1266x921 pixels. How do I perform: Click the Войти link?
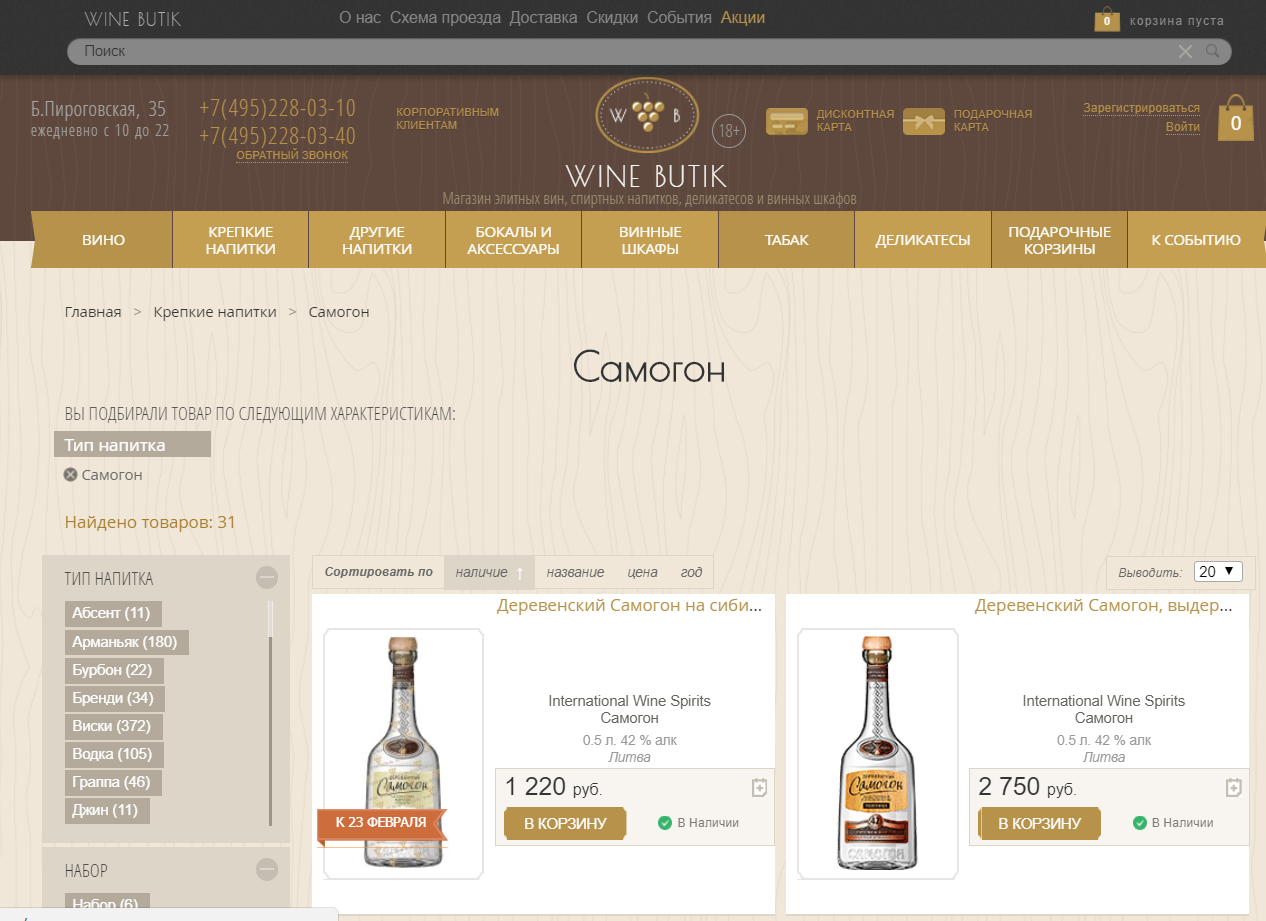pos(1183,127)
